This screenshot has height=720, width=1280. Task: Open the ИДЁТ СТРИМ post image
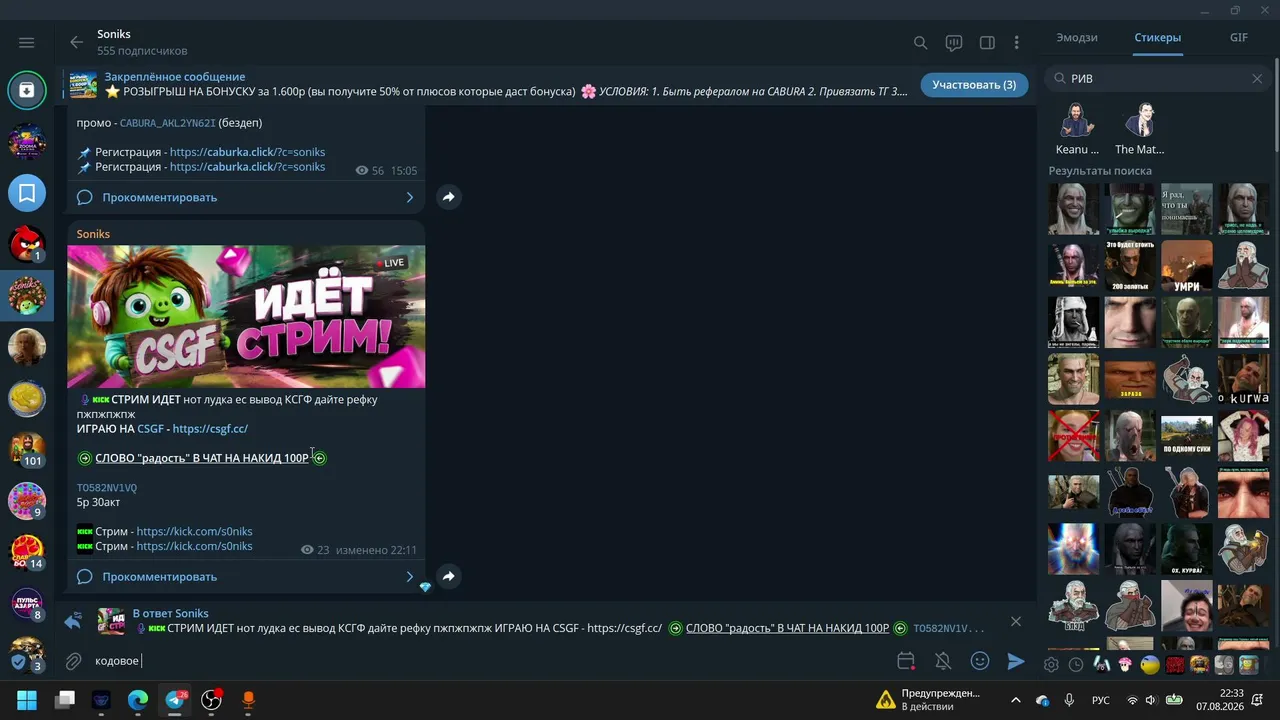click(246, 316)
